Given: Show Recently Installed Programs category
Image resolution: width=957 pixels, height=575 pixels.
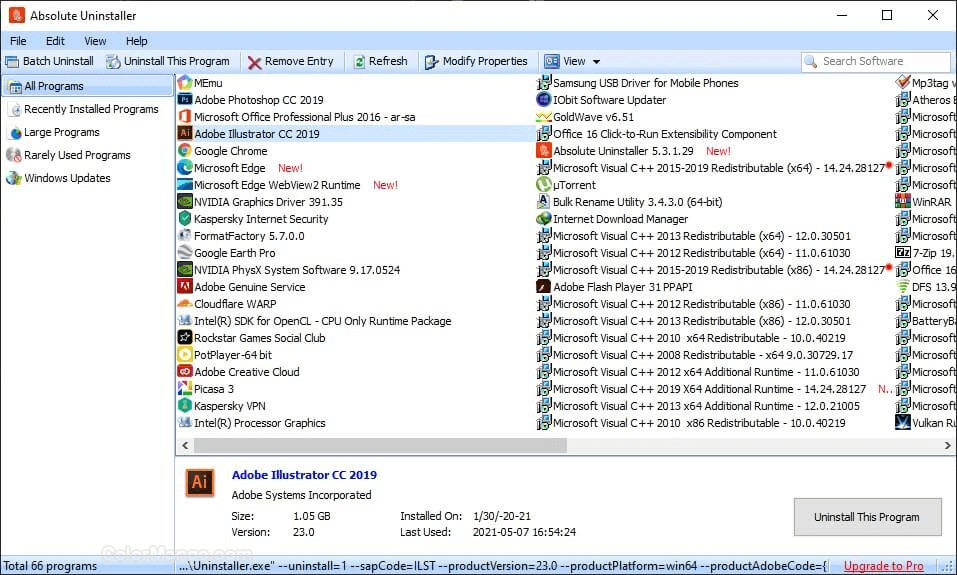Looking at the screenshot, I should point(90,109).
